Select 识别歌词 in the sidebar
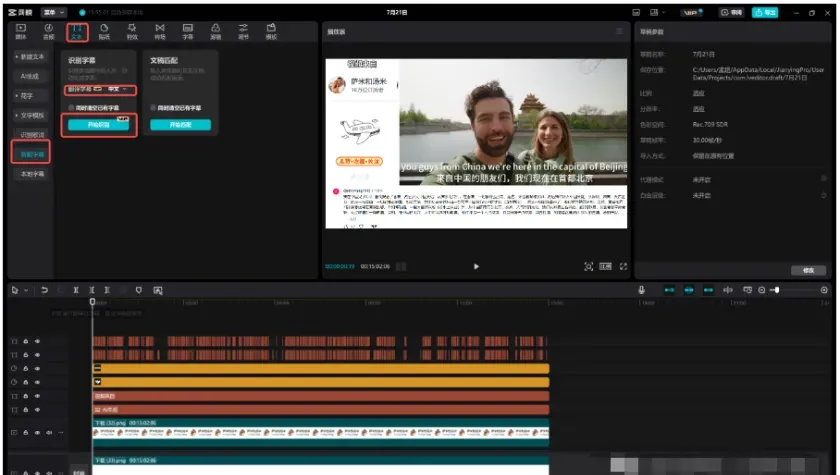This screenshot has width=840, height=475. point(31,135)
